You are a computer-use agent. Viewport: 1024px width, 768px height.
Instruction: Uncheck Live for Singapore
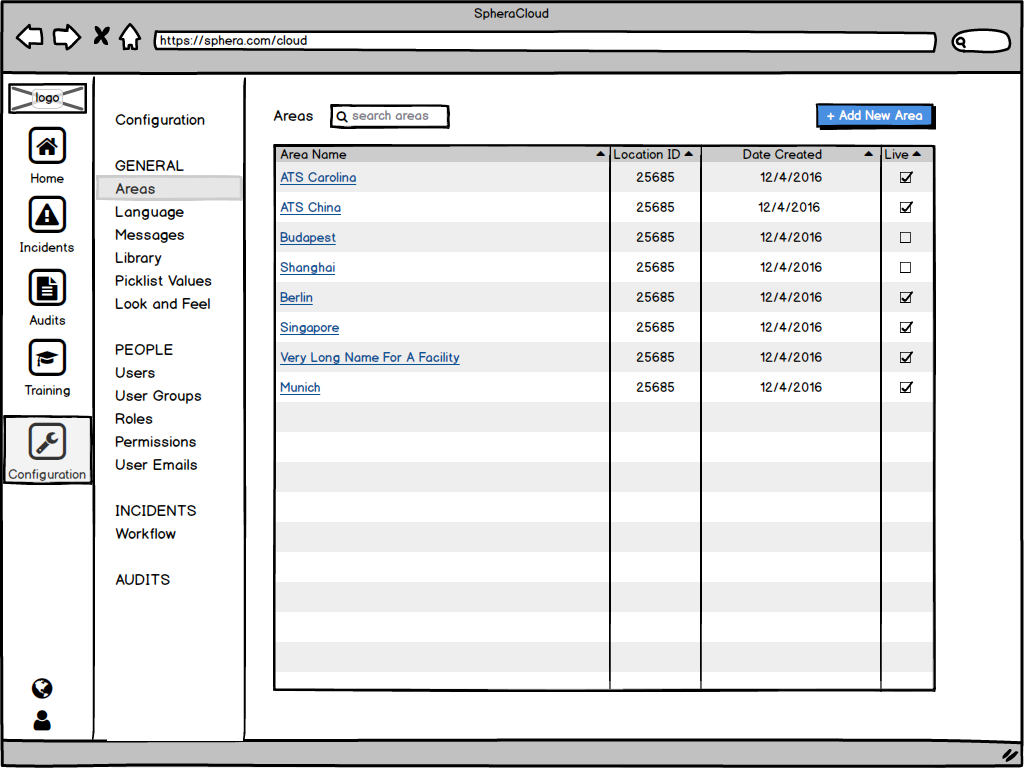click(905, 328)
